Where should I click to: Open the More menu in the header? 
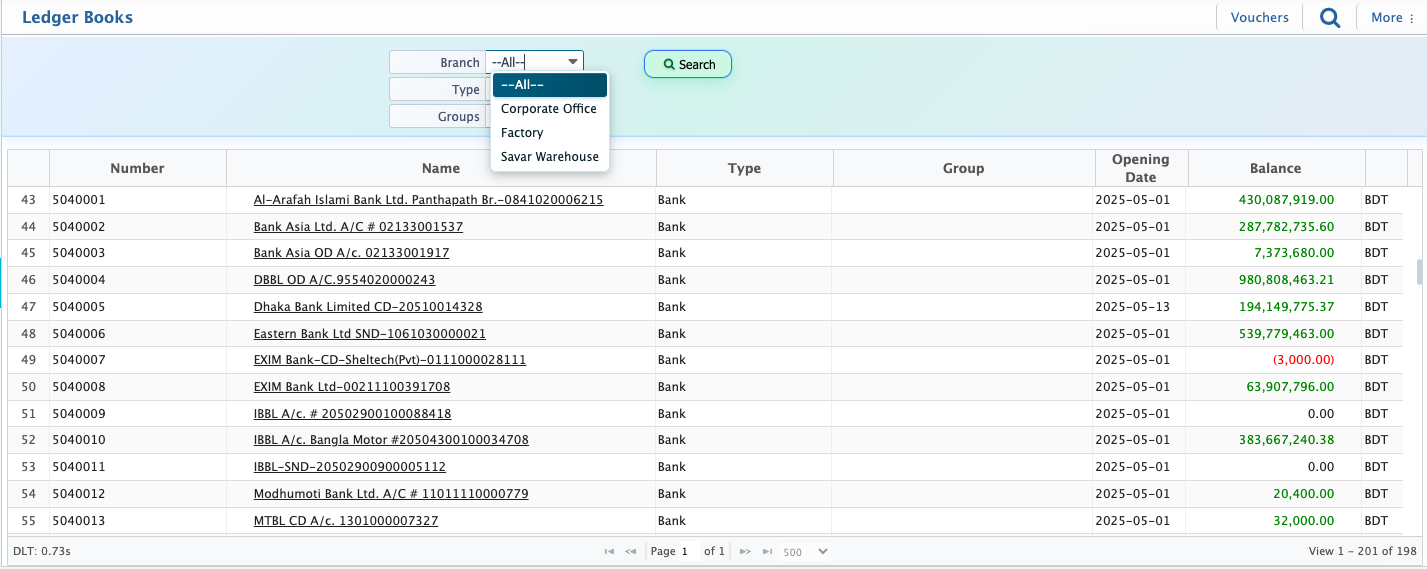pos(1392,17)
